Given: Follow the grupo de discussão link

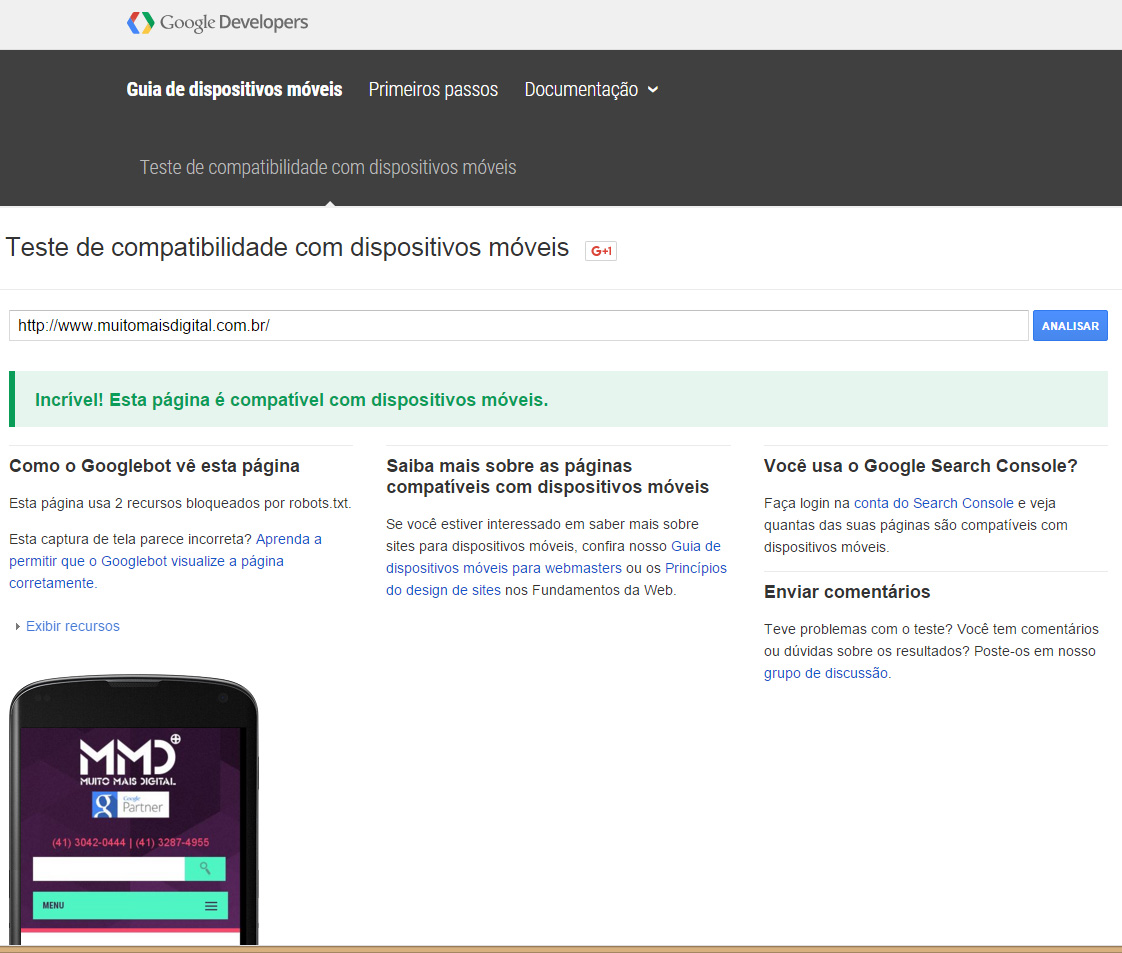Looking at the screenshot, I should coord(826,673).
